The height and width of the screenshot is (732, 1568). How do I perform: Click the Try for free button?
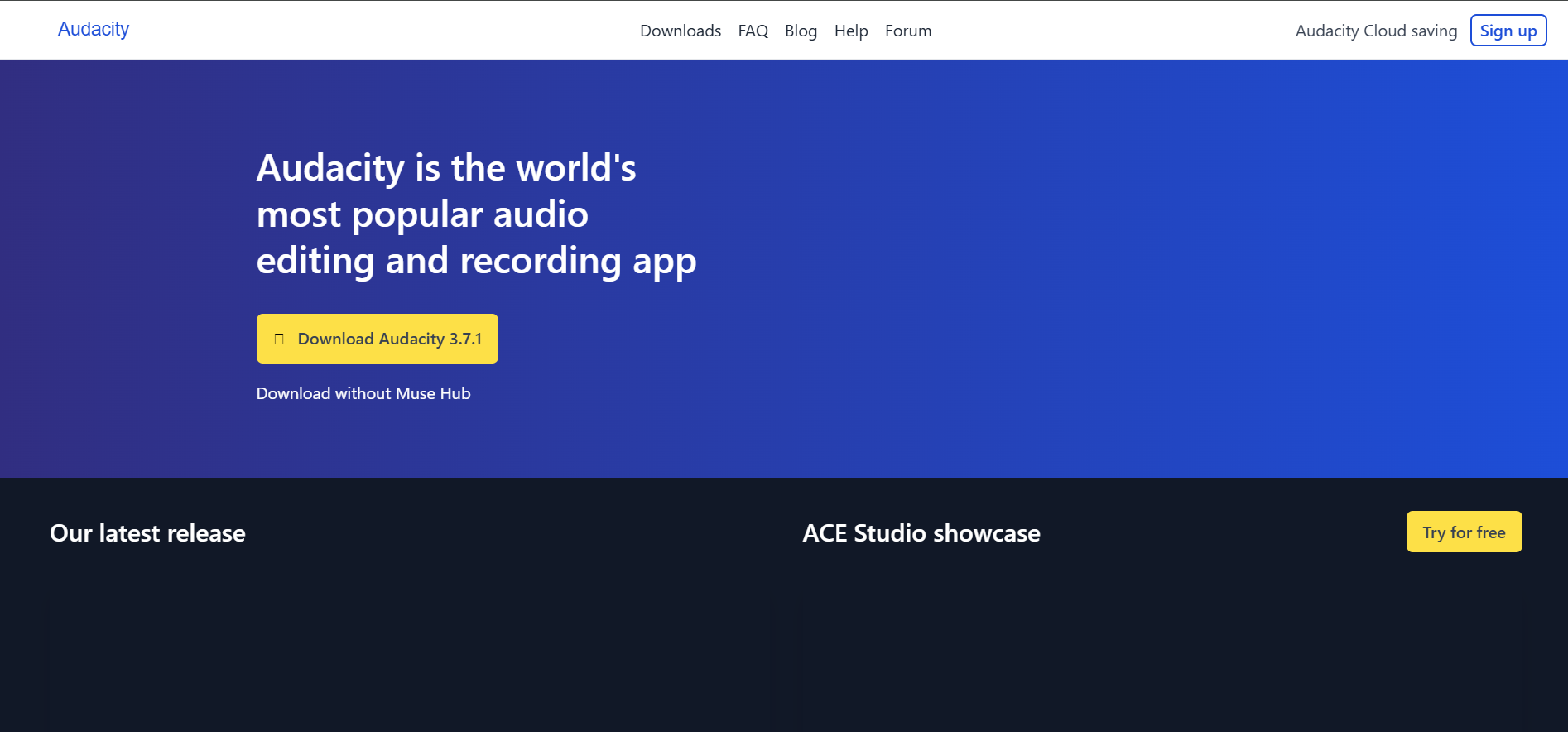[1464, 532]
